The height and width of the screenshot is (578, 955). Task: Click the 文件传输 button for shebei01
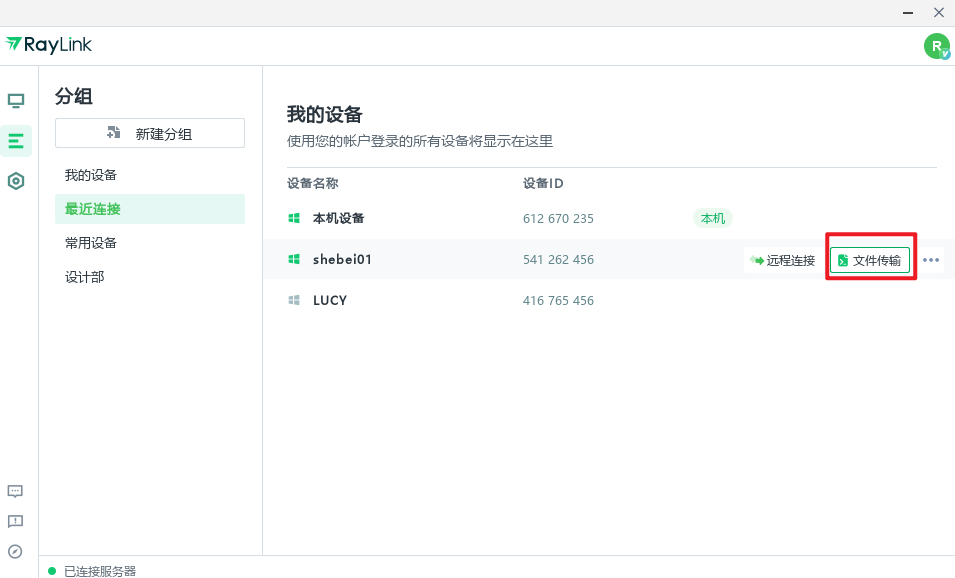(x=869, y=258)
